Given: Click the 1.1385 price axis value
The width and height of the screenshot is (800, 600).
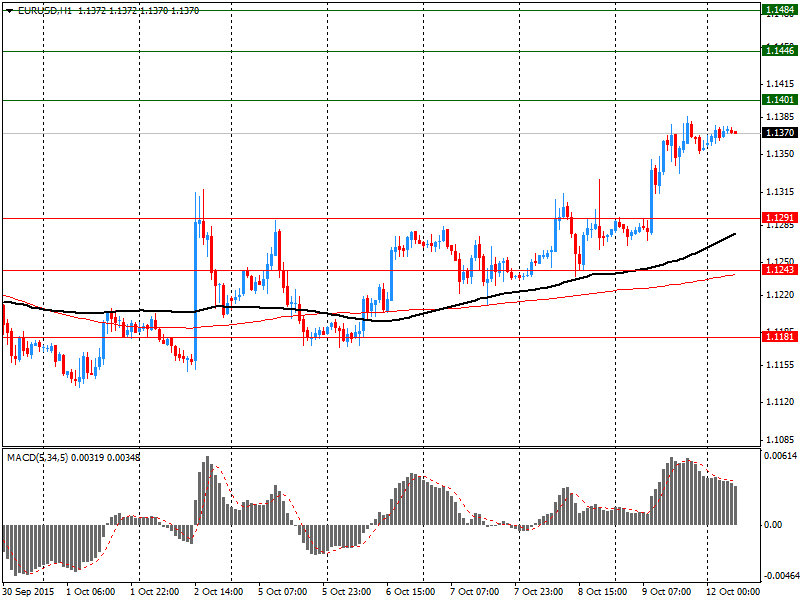Looking at the screenshot, I should (x=780, y=117).
